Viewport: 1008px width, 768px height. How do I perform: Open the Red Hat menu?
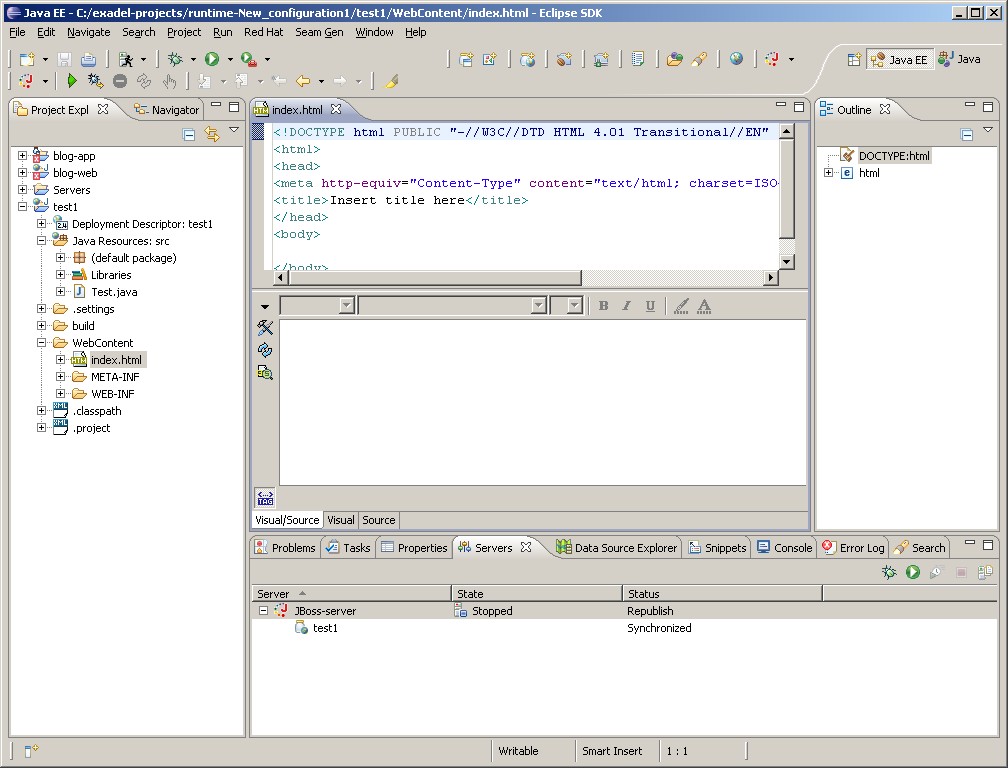click(x=263, y=32)
